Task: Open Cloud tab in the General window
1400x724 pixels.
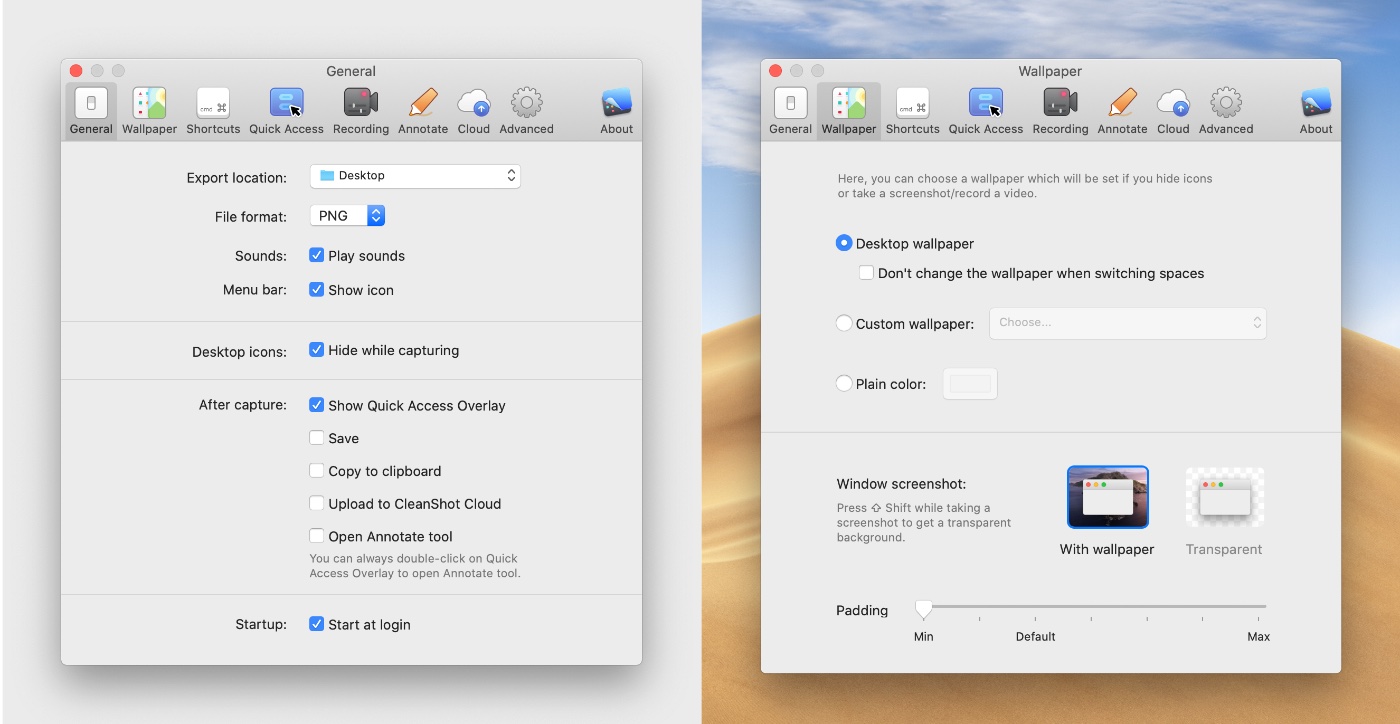Action: [x=474, y=111]
